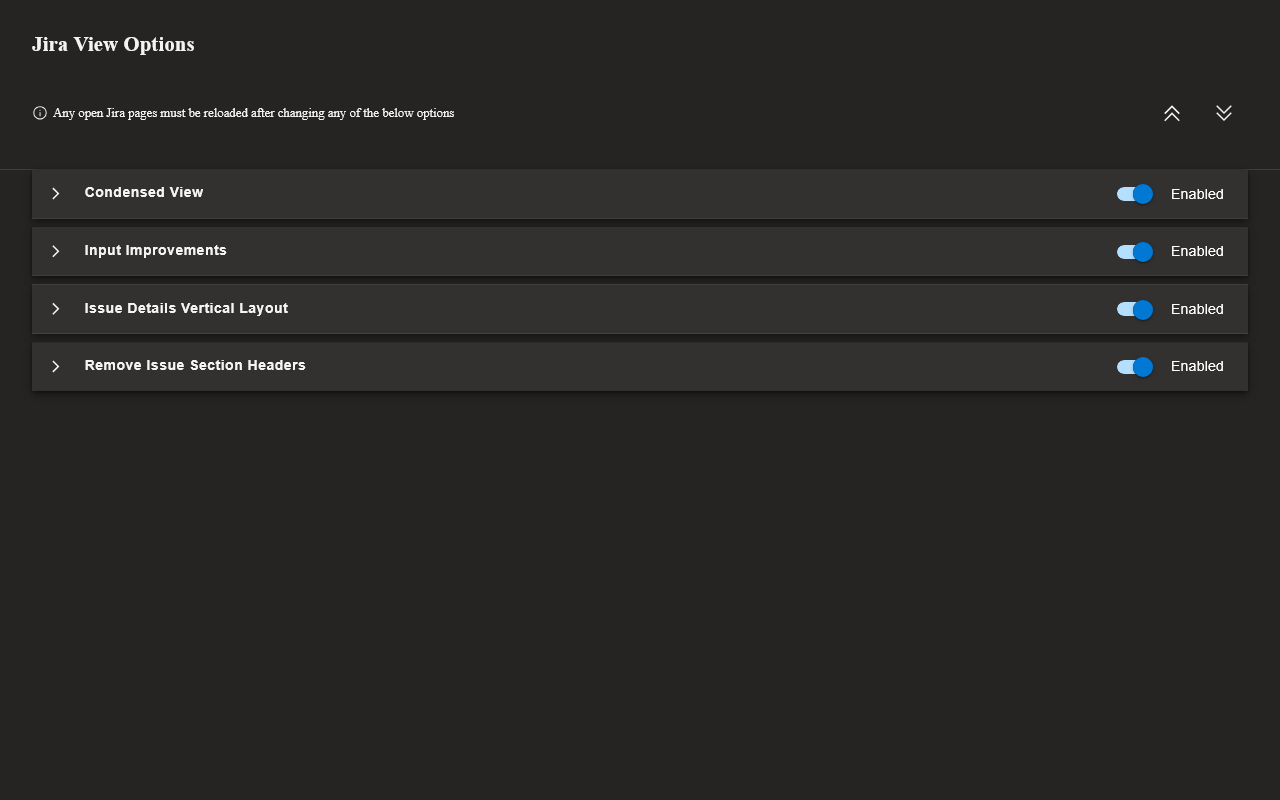The image size is (1280, 800).
Task: Disable the Condensed View toggle
Action: point(1134,194)
